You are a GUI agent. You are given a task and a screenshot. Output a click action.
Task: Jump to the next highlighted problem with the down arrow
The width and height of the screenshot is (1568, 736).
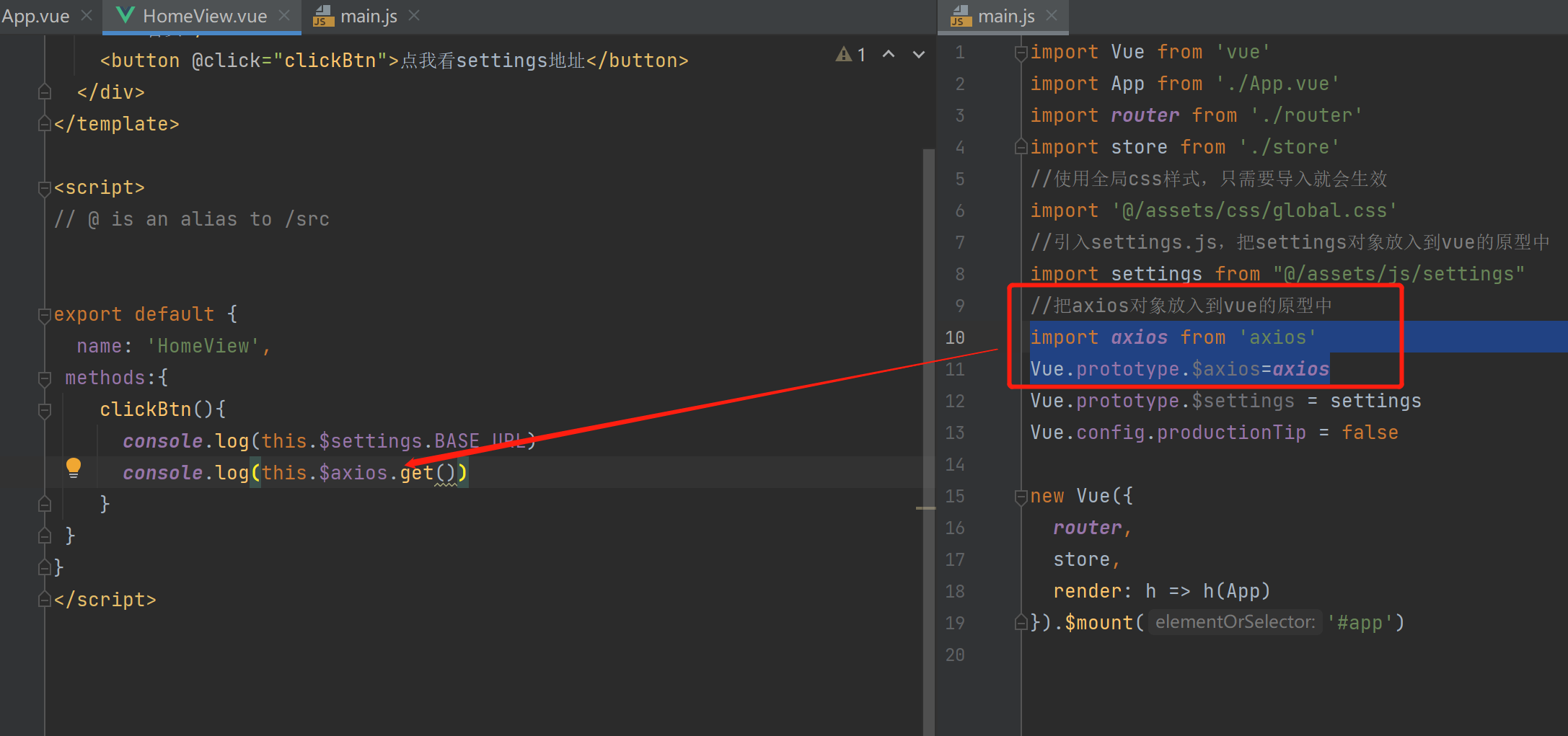pos(919,54)
